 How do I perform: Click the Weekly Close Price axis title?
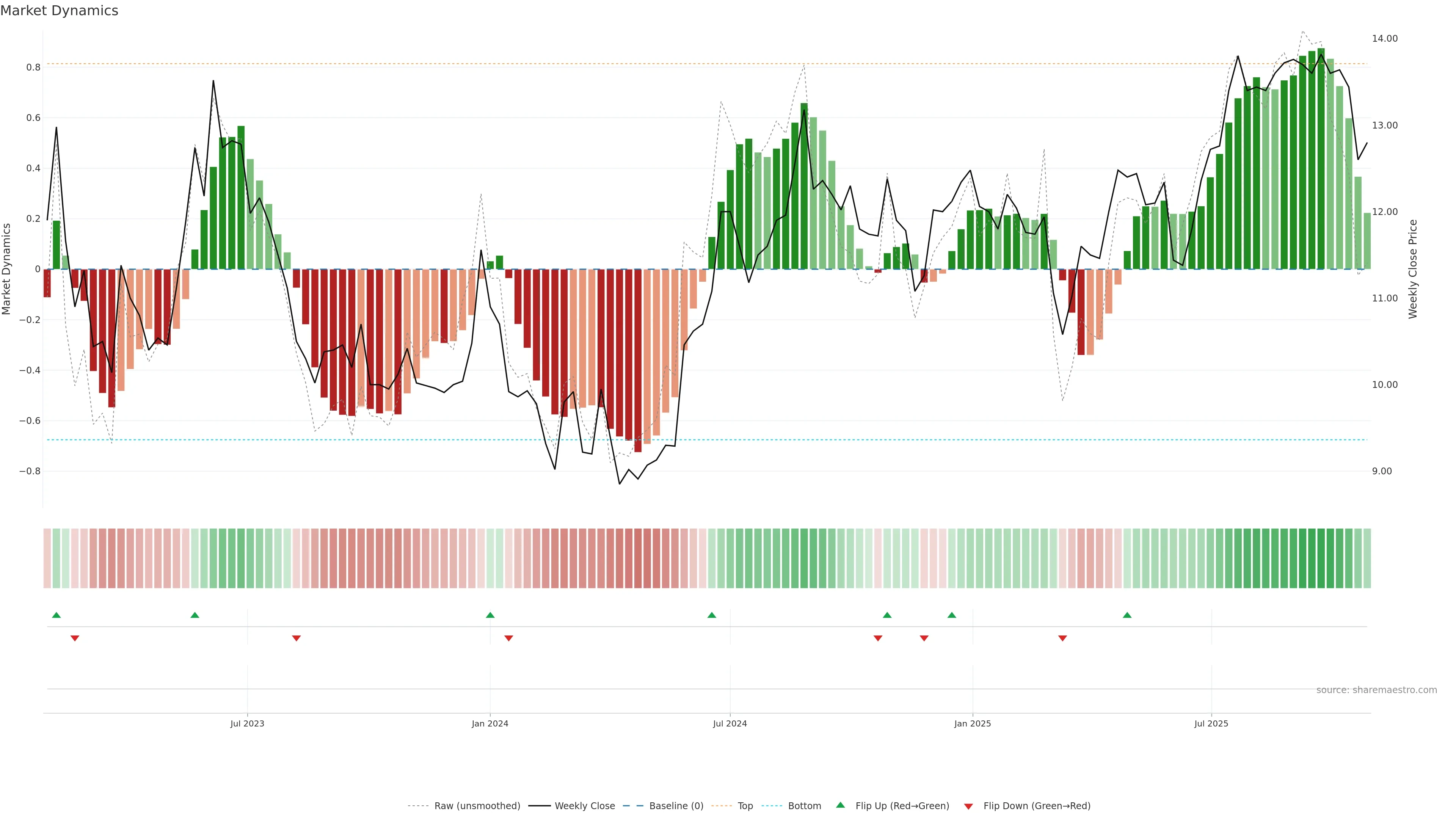coord(1413,269)
